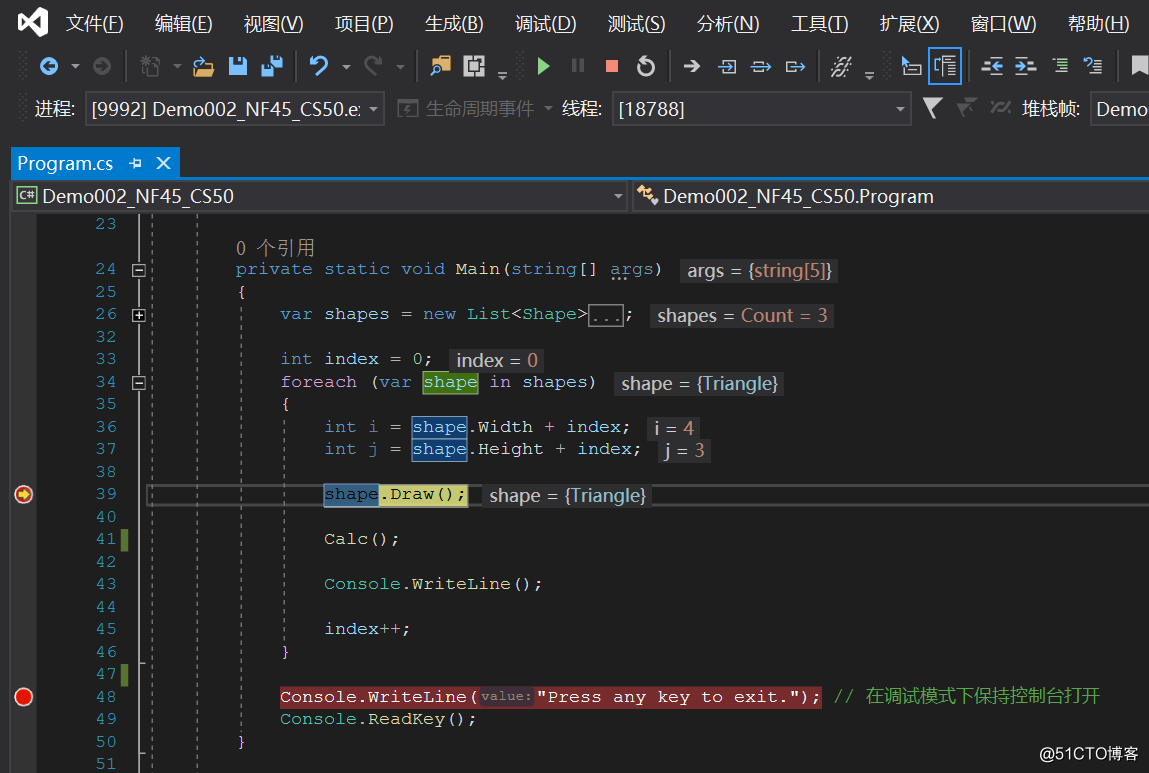Viewport: 1149px width, 773px height.
Task: Close the Program.cs tab
Action: pyautogui.click(x=163, y=163)
